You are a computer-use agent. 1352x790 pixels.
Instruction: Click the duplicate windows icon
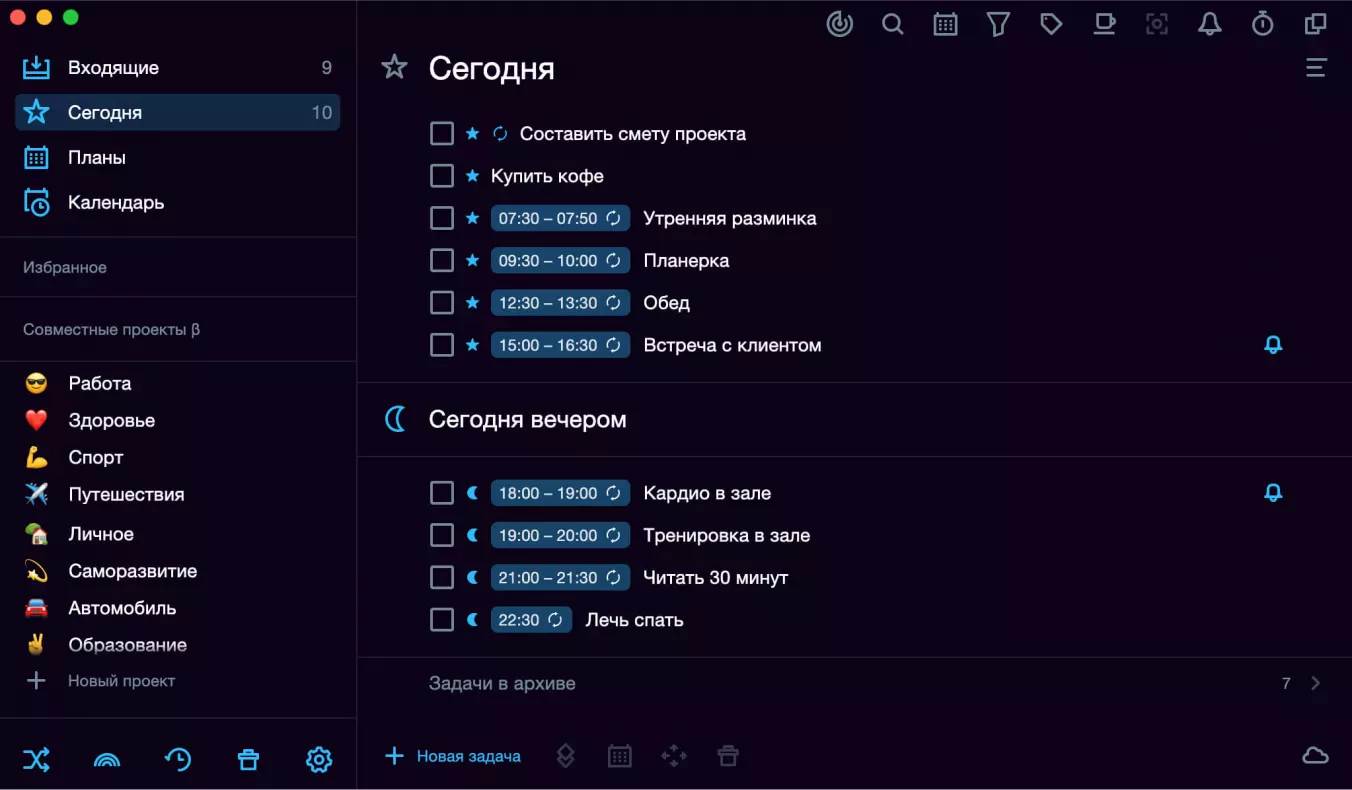(x=1316, y=24)
